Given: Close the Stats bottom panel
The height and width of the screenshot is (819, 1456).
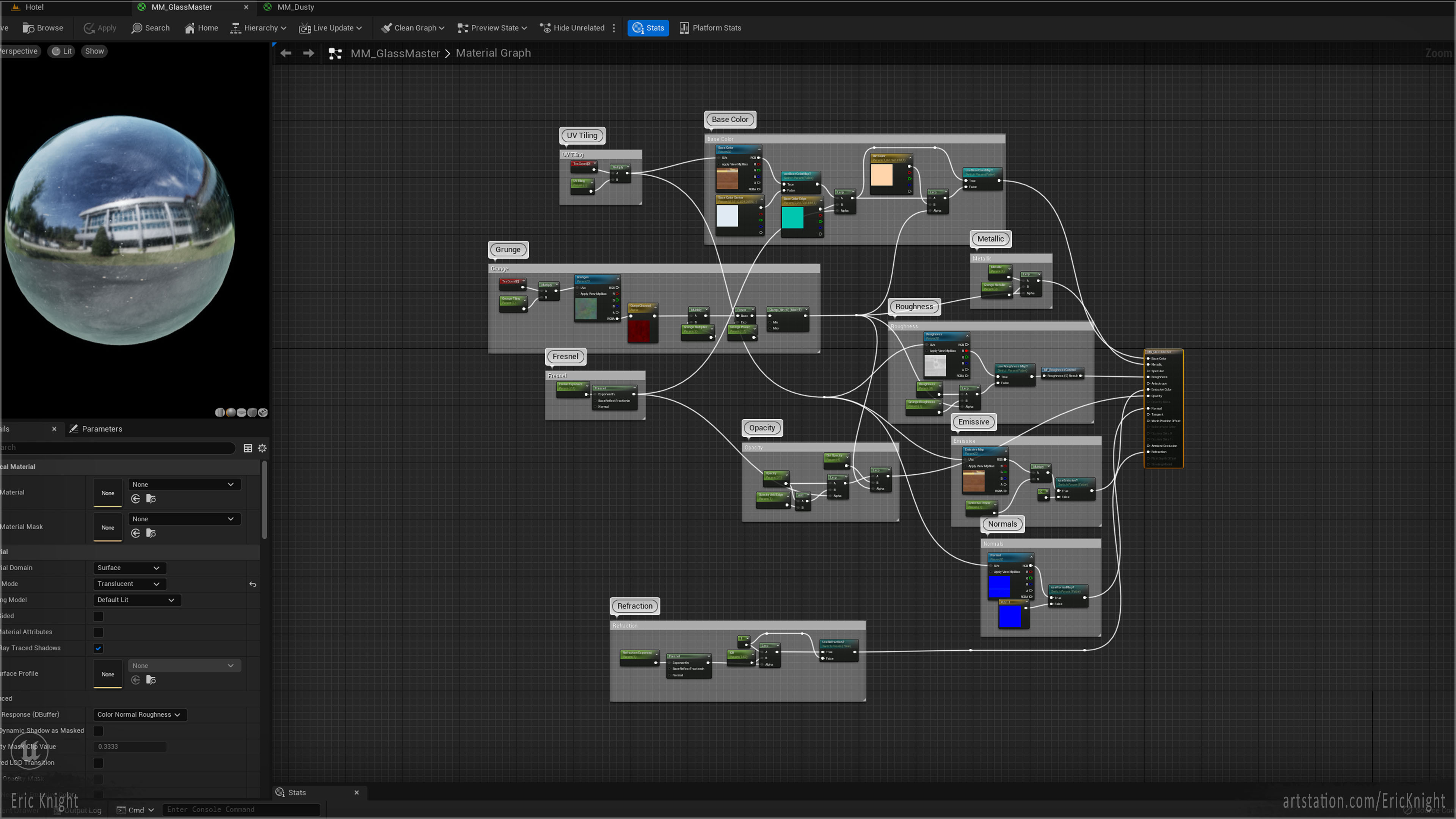Looking at the screenshot, I should pyautogui.click(x=357, y=792).
